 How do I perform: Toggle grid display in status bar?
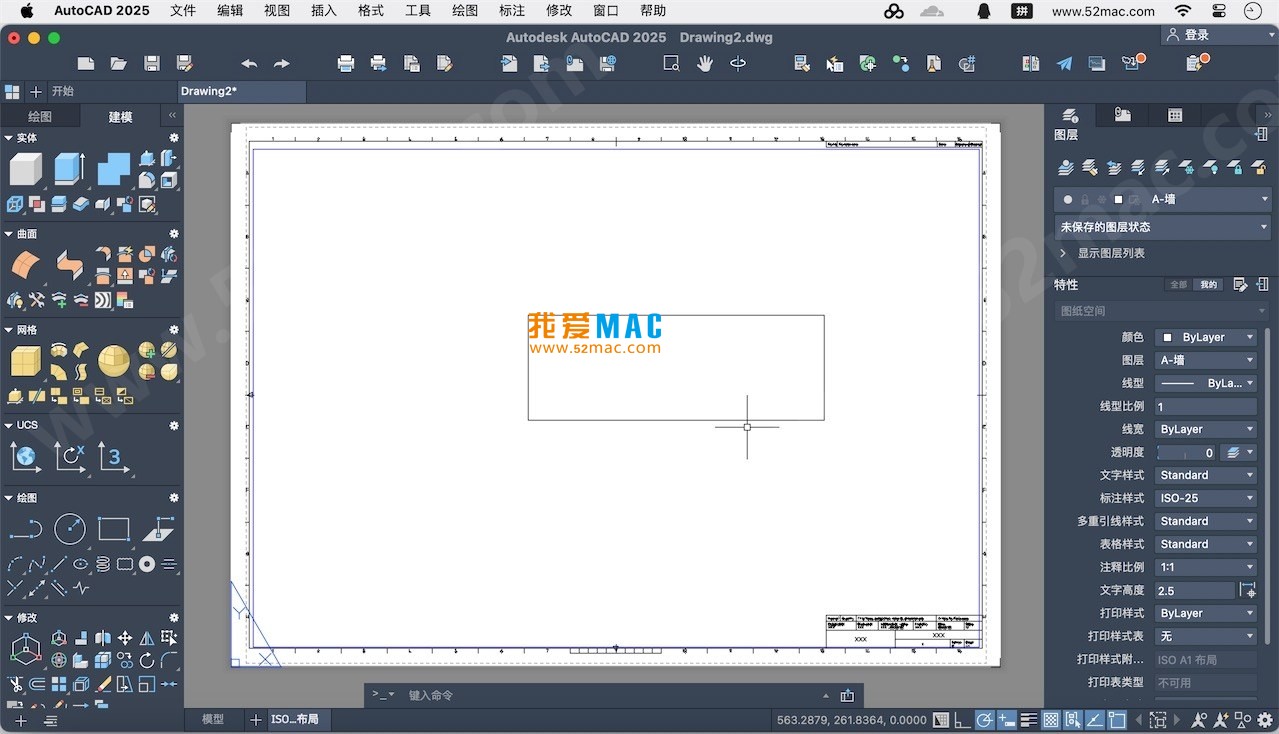coord(1051,719)
